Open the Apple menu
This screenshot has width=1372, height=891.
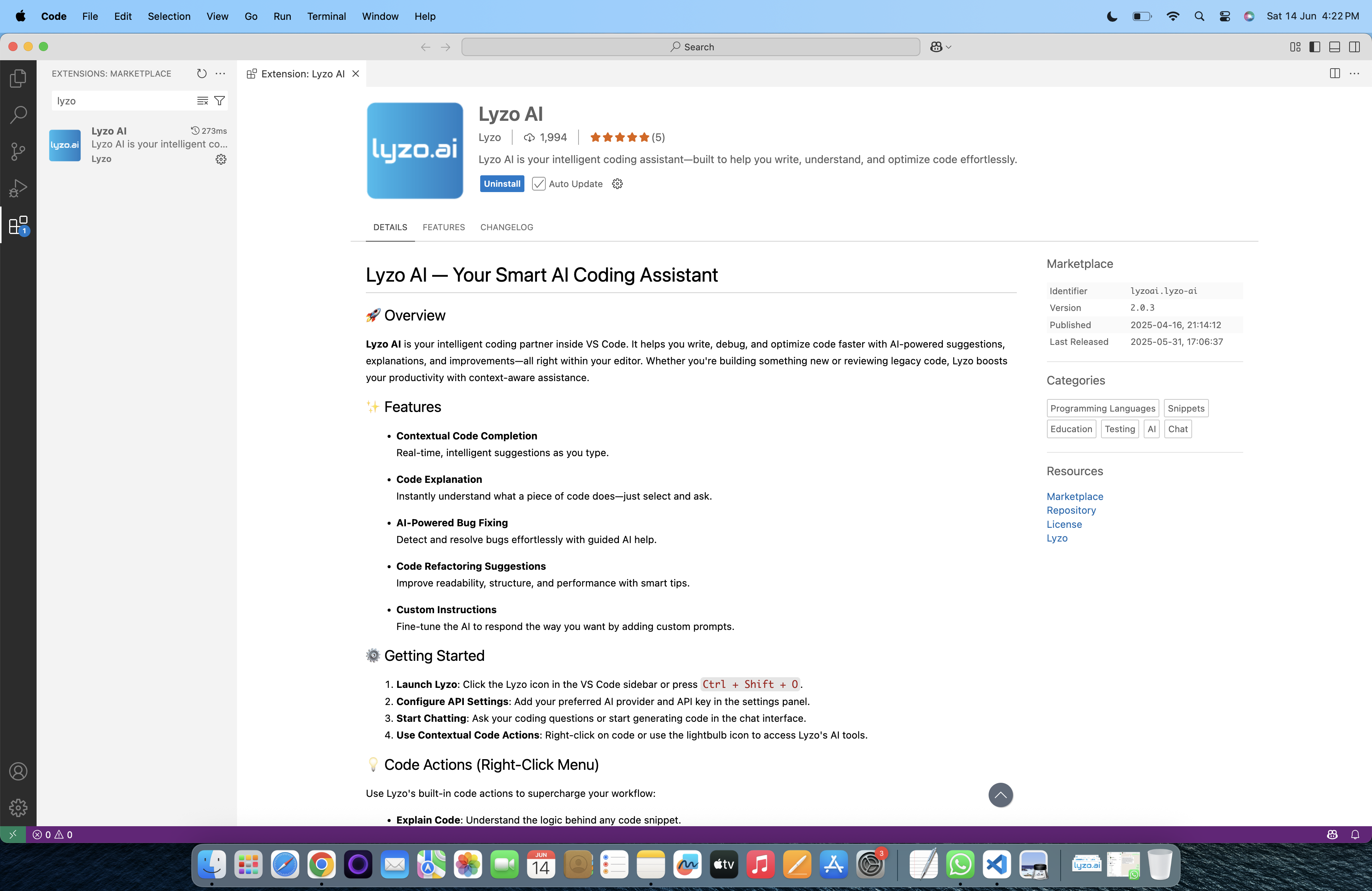click(x=20, y=16)
